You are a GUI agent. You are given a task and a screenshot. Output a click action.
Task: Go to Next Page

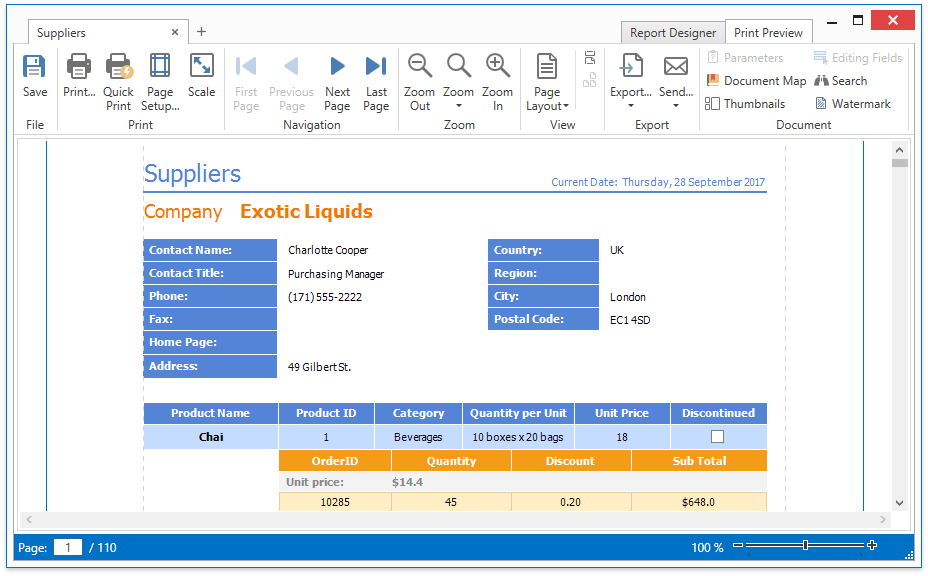[x=337, y=76]
